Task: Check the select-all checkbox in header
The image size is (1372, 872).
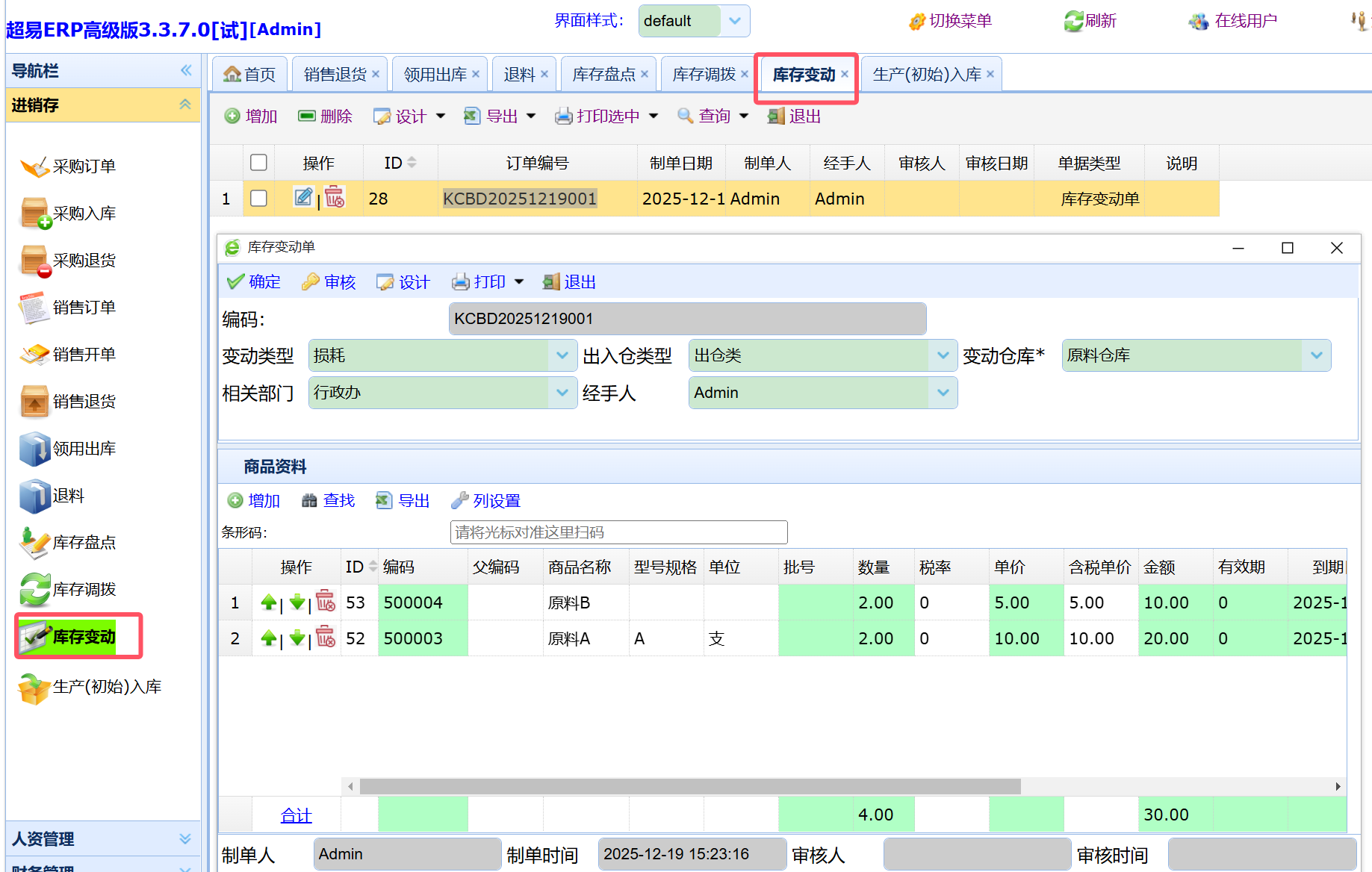Action: click(258, 163)
